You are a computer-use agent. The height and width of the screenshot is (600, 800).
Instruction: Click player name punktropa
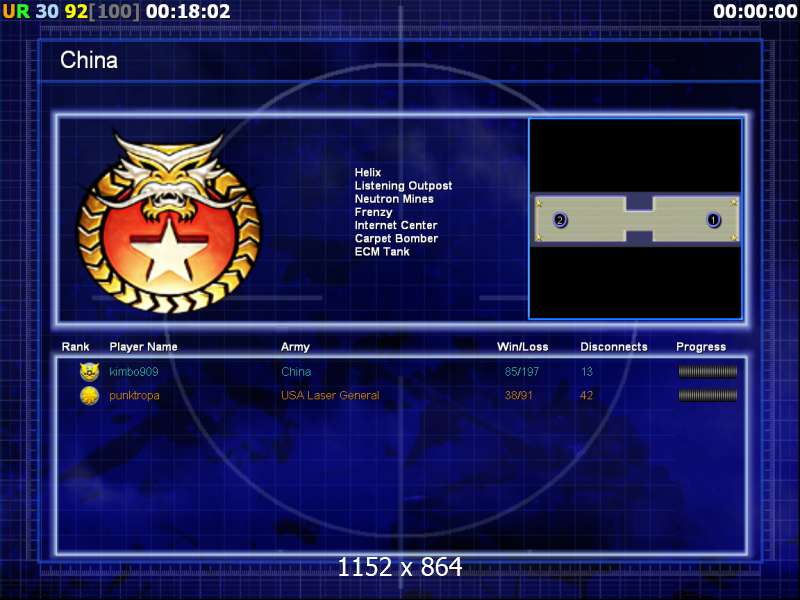pyautogui.click(x=134, y=395)
